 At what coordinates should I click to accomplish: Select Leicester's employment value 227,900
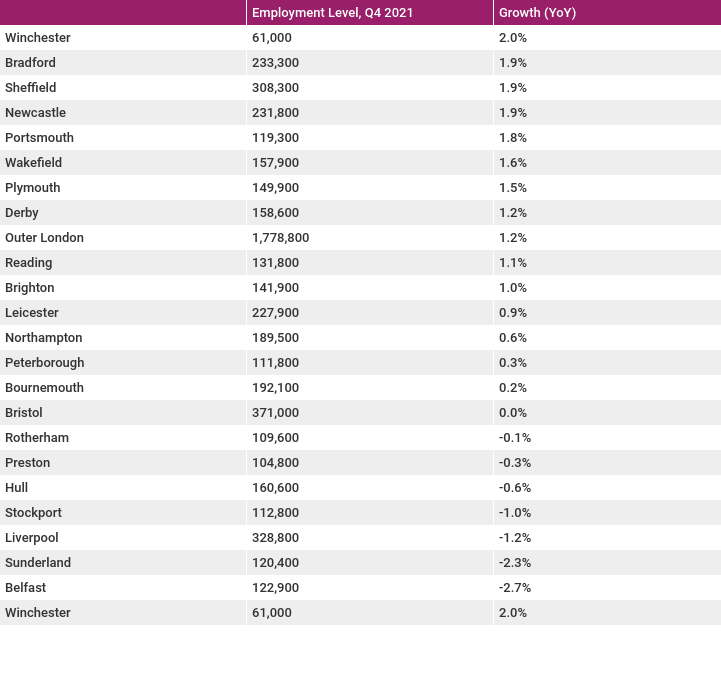(x=275, y=313)
